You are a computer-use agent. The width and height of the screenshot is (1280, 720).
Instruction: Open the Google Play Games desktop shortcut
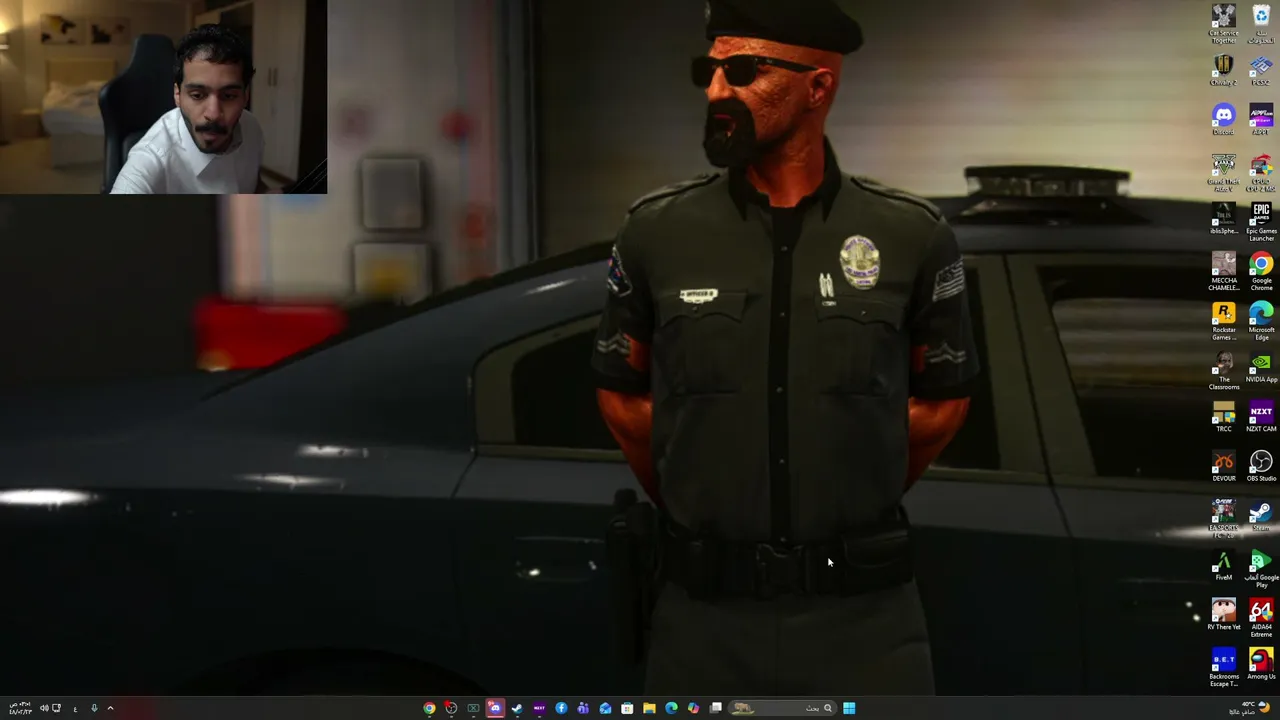[x=1261, y=569]
